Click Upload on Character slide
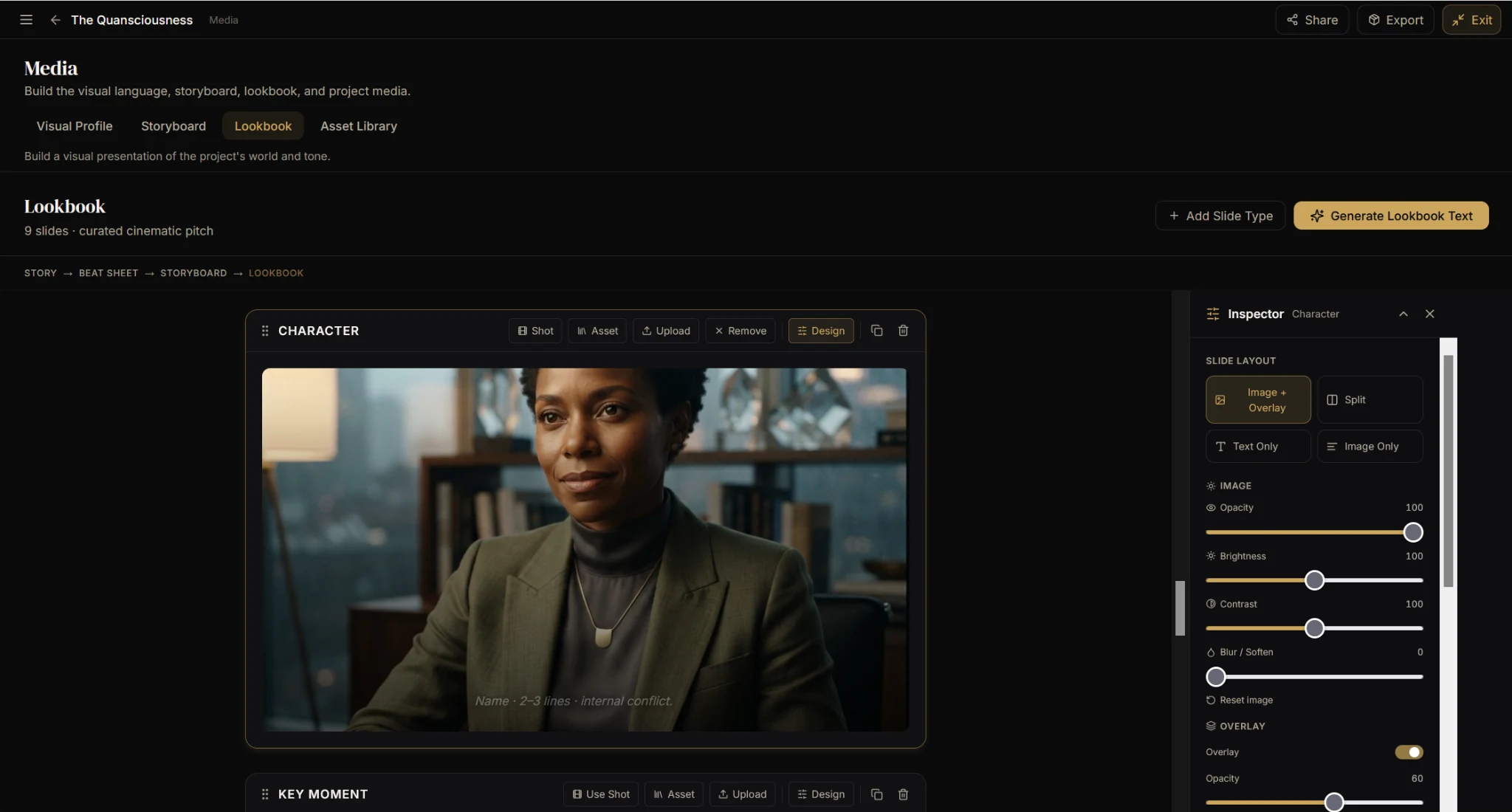Screen dimensions: 1512x812 click(666, 331)
